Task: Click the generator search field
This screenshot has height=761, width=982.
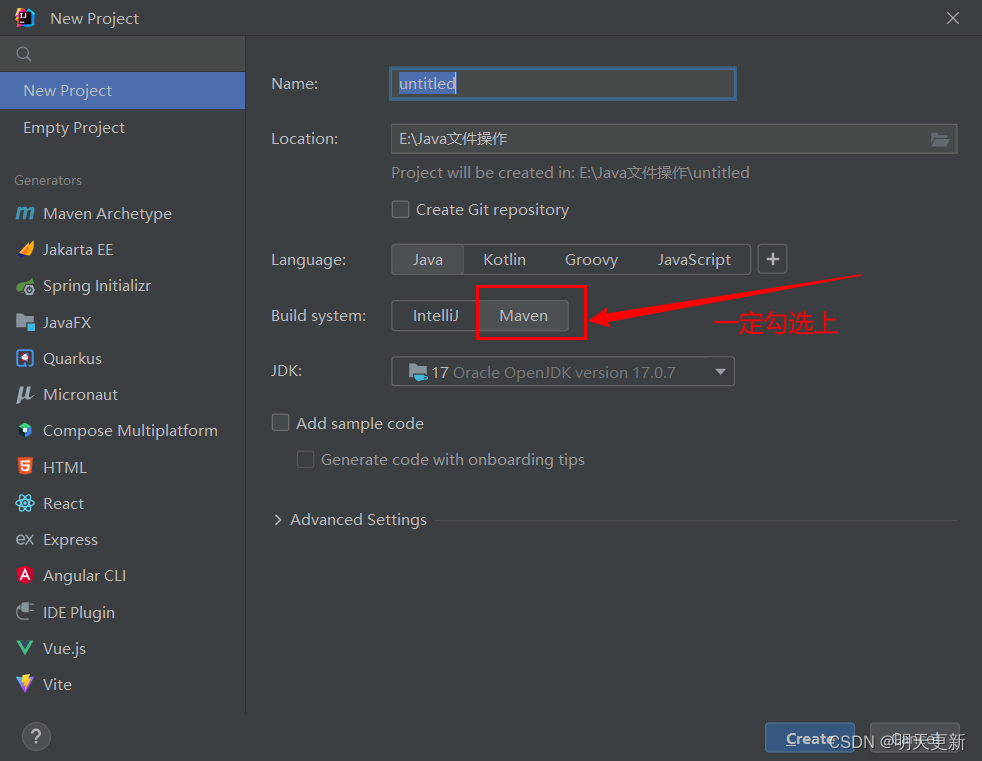Action: tap(123, 54)
